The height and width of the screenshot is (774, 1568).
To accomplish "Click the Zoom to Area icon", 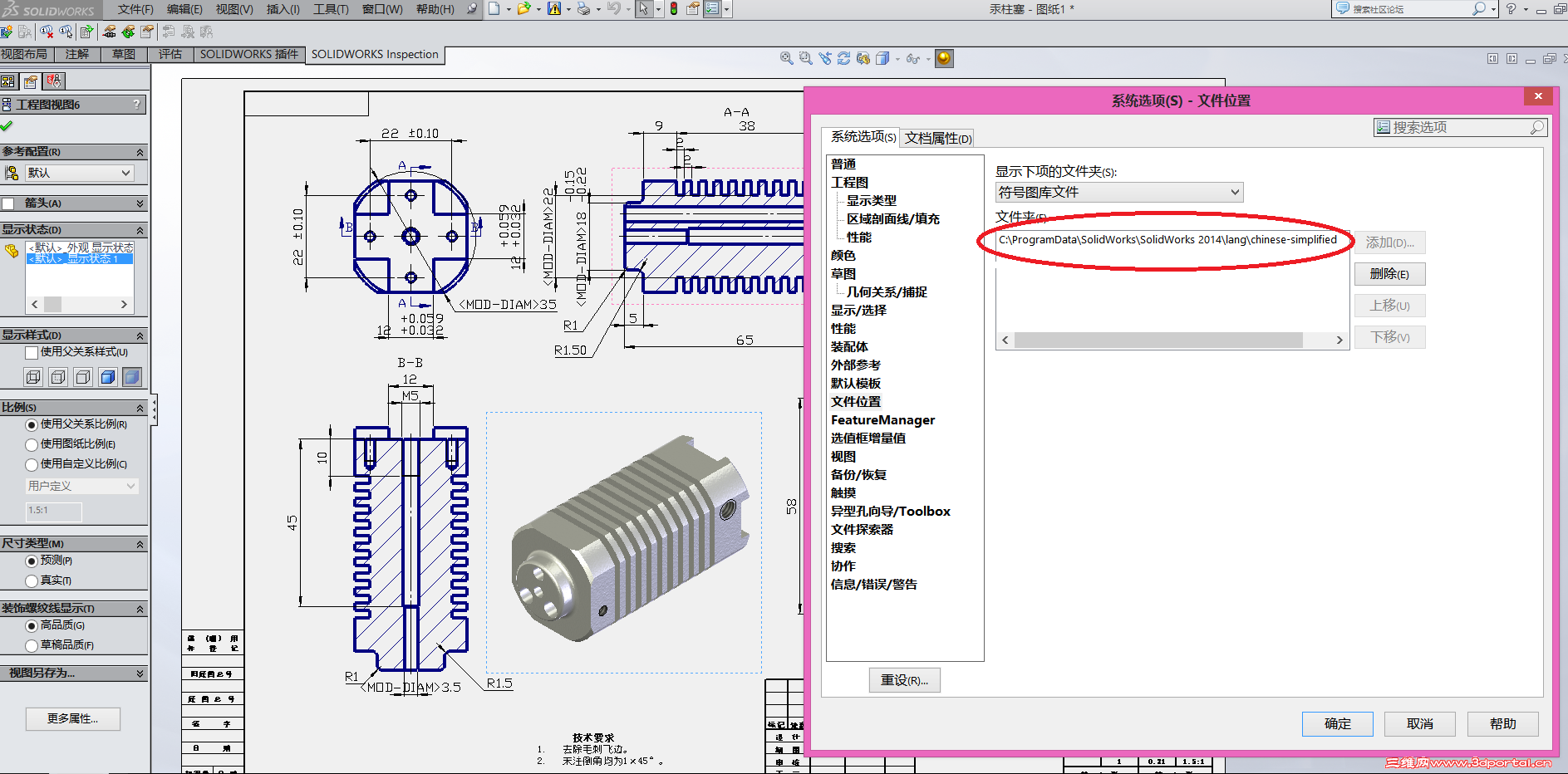I will tap(805, 58).
